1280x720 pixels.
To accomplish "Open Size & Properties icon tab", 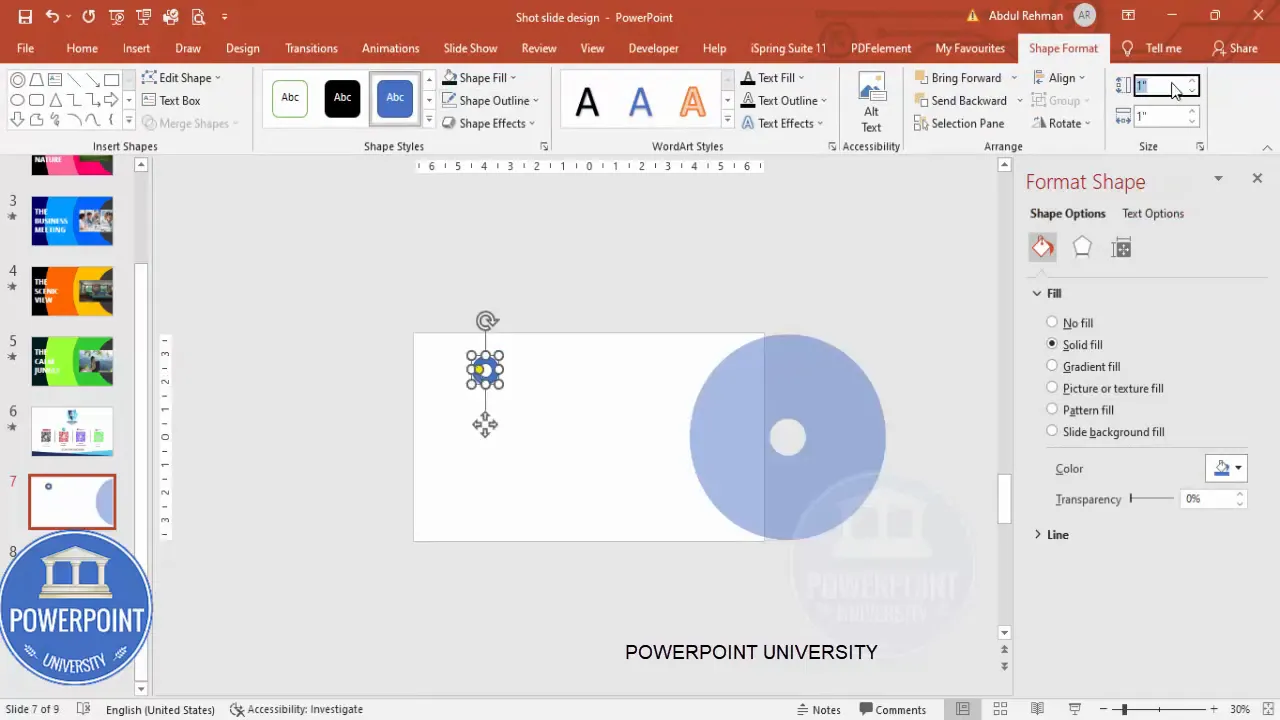I will pos(1121,248).
